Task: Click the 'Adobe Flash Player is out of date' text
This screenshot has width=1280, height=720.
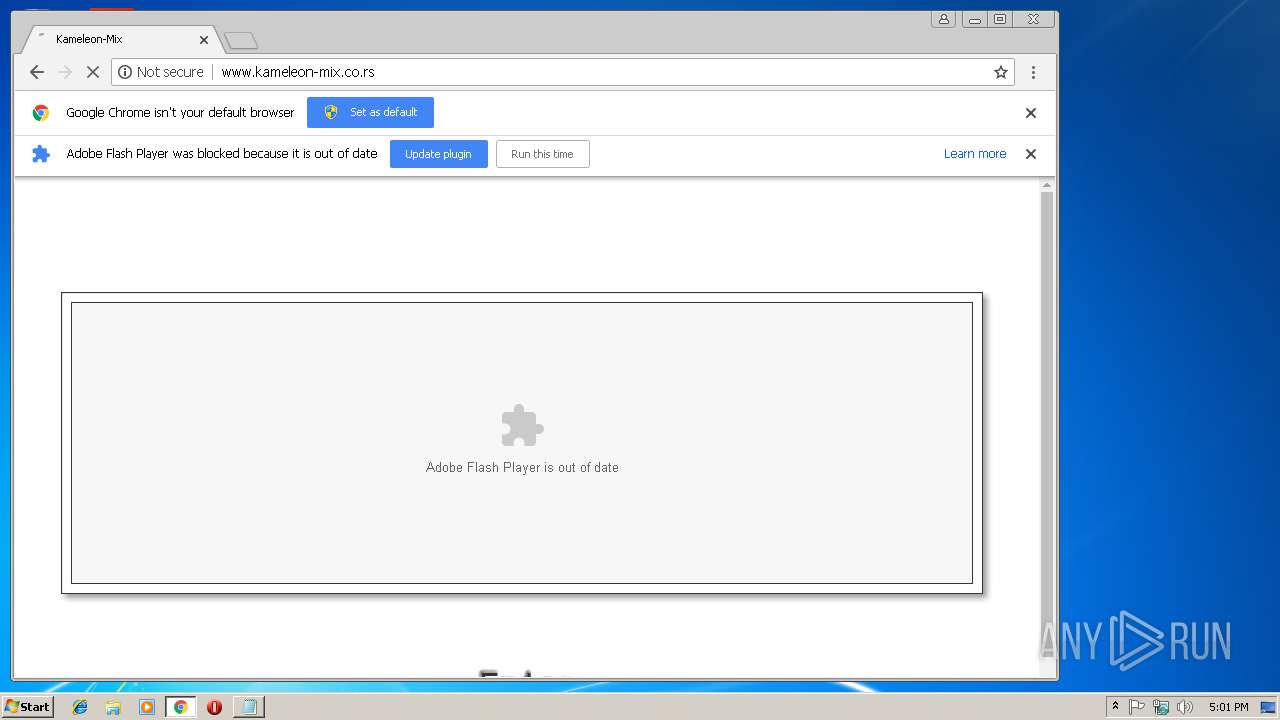Action: (522, 467)
